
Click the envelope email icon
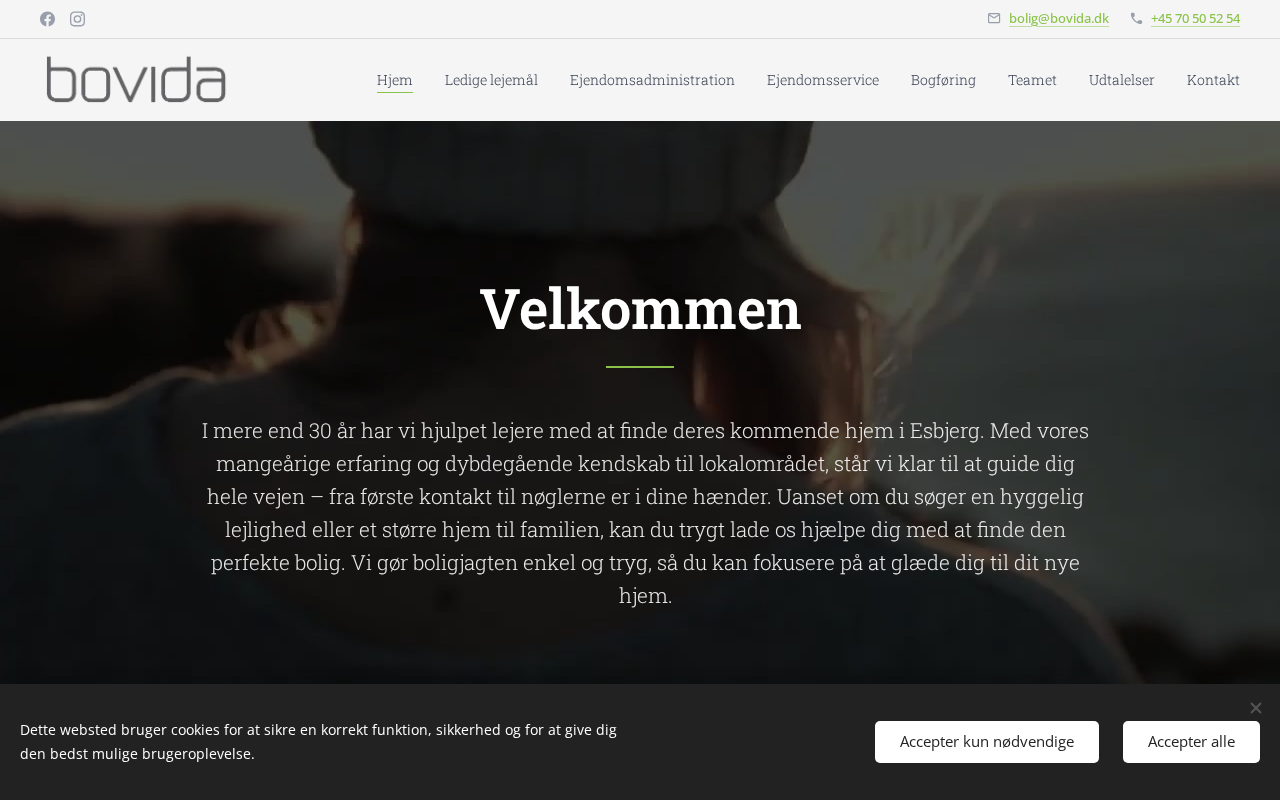pyautogui.click(x=994, y=18)
